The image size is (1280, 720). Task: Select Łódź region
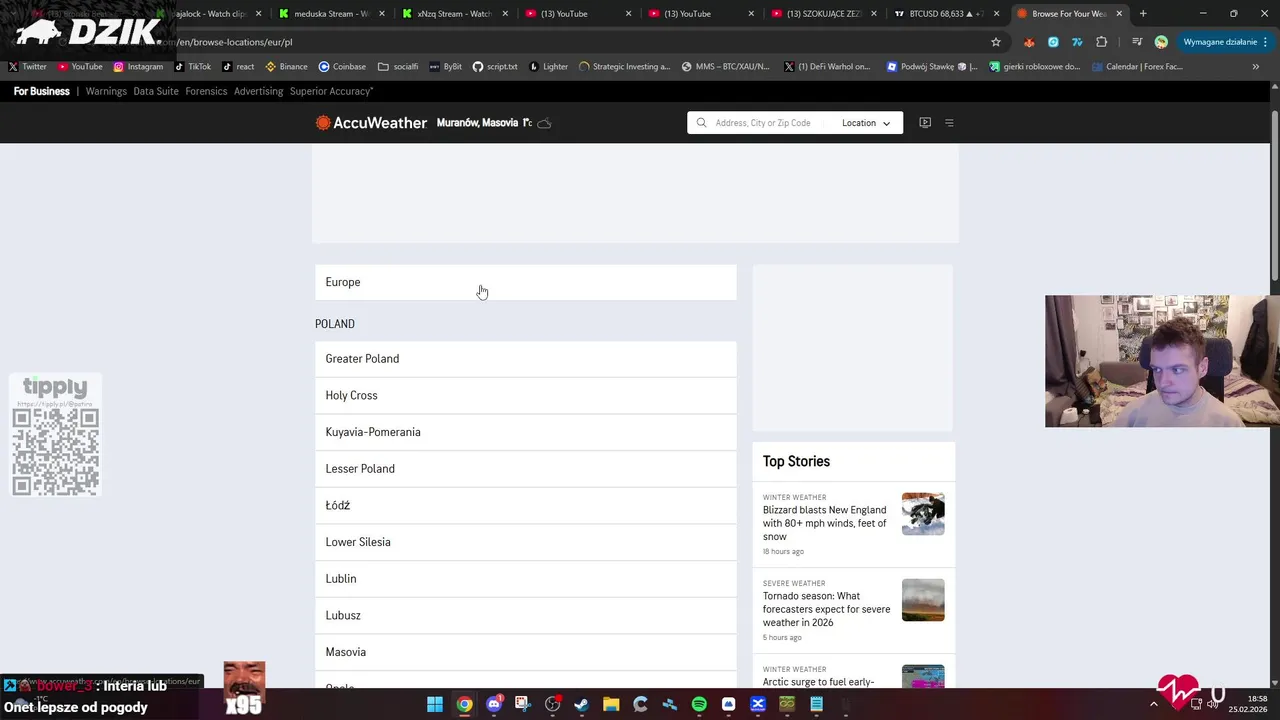point(526,506)
